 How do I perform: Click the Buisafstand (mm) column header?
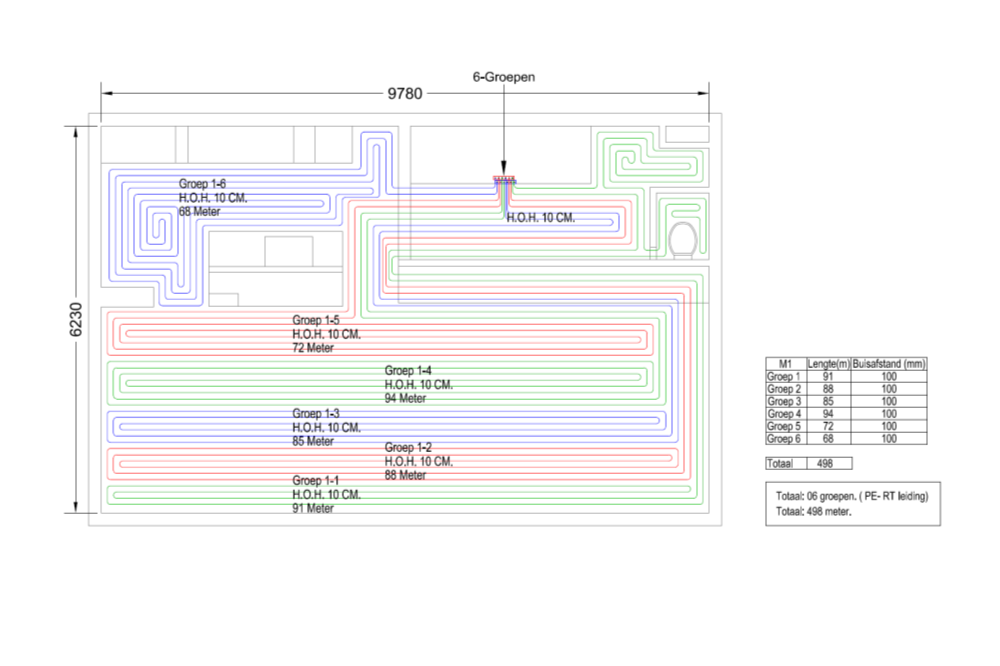coord(889,364)
